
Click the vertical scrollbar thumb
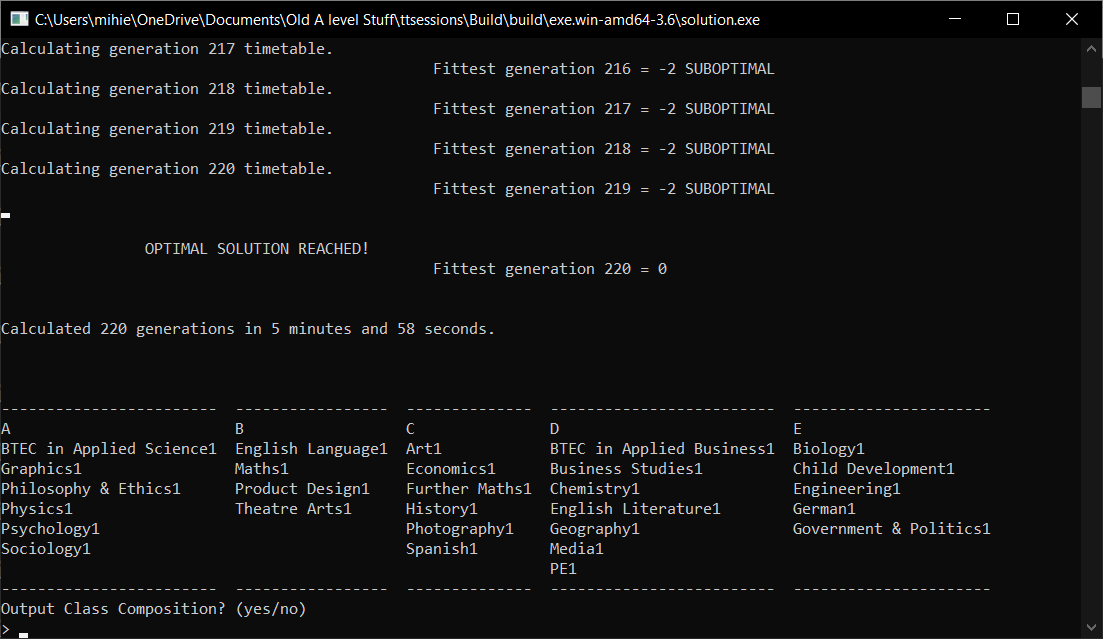pos(1092,96)
